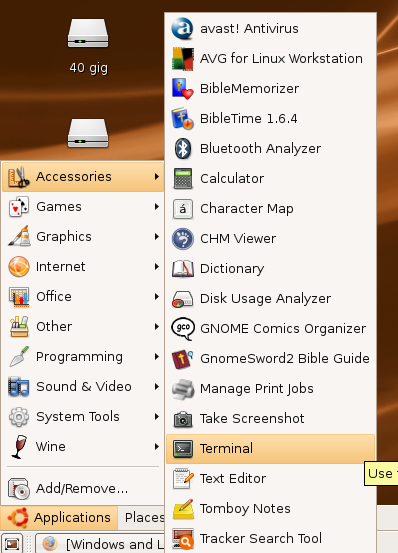Click the Programming trowel icon

tap(19, 357)
